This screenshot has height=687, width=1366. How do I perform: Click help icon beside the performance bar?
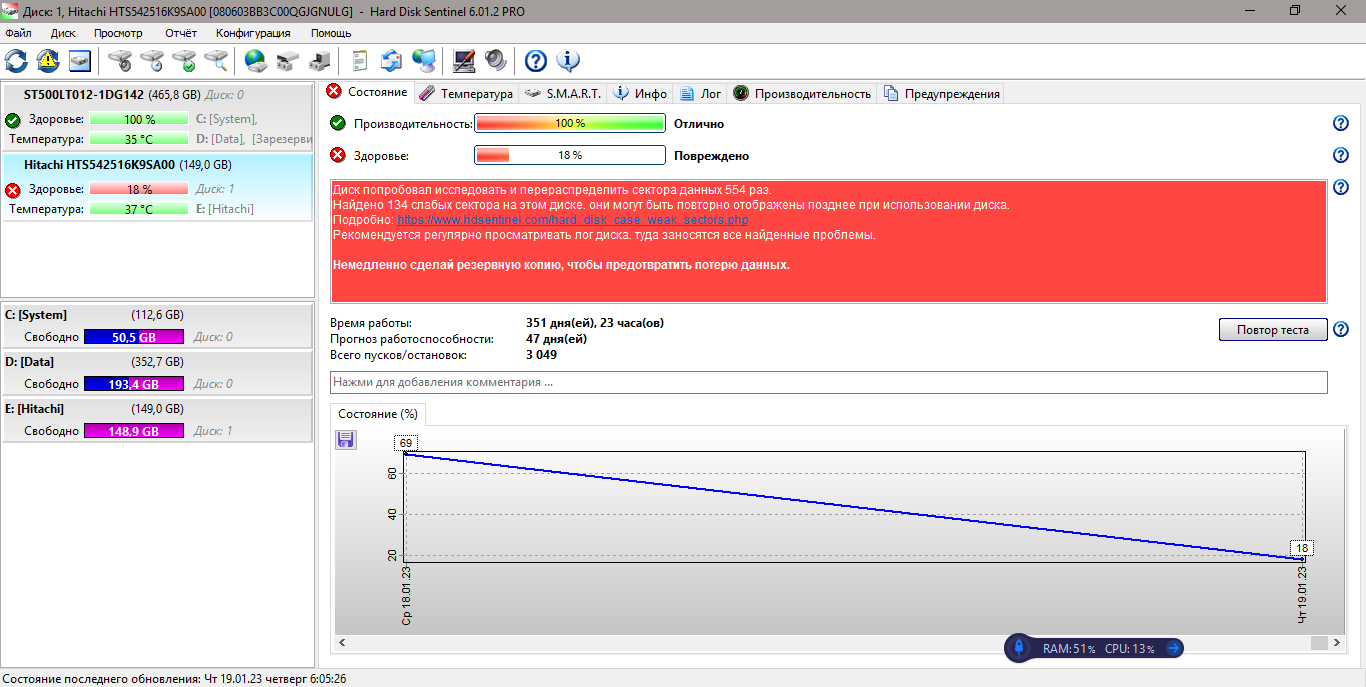click(1341, 123)
